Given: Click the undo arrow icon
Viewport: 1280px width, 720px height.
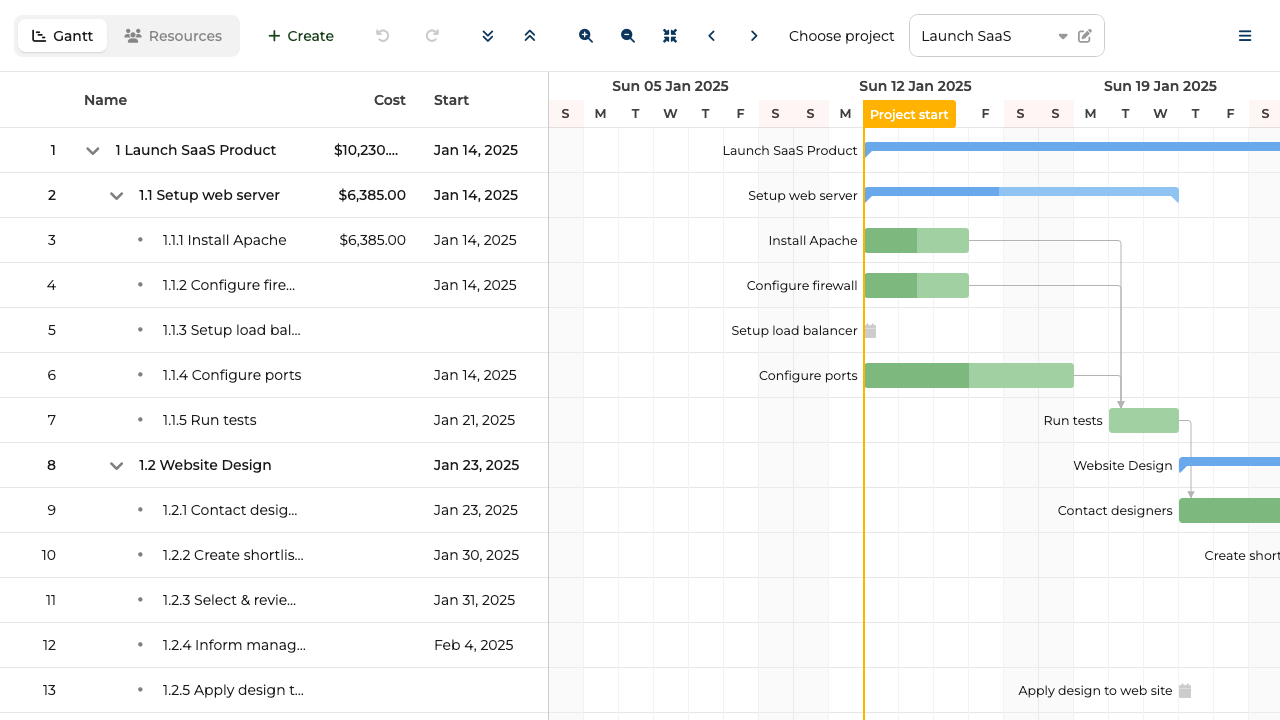Looking at the screenshot, I should (382, 36).
